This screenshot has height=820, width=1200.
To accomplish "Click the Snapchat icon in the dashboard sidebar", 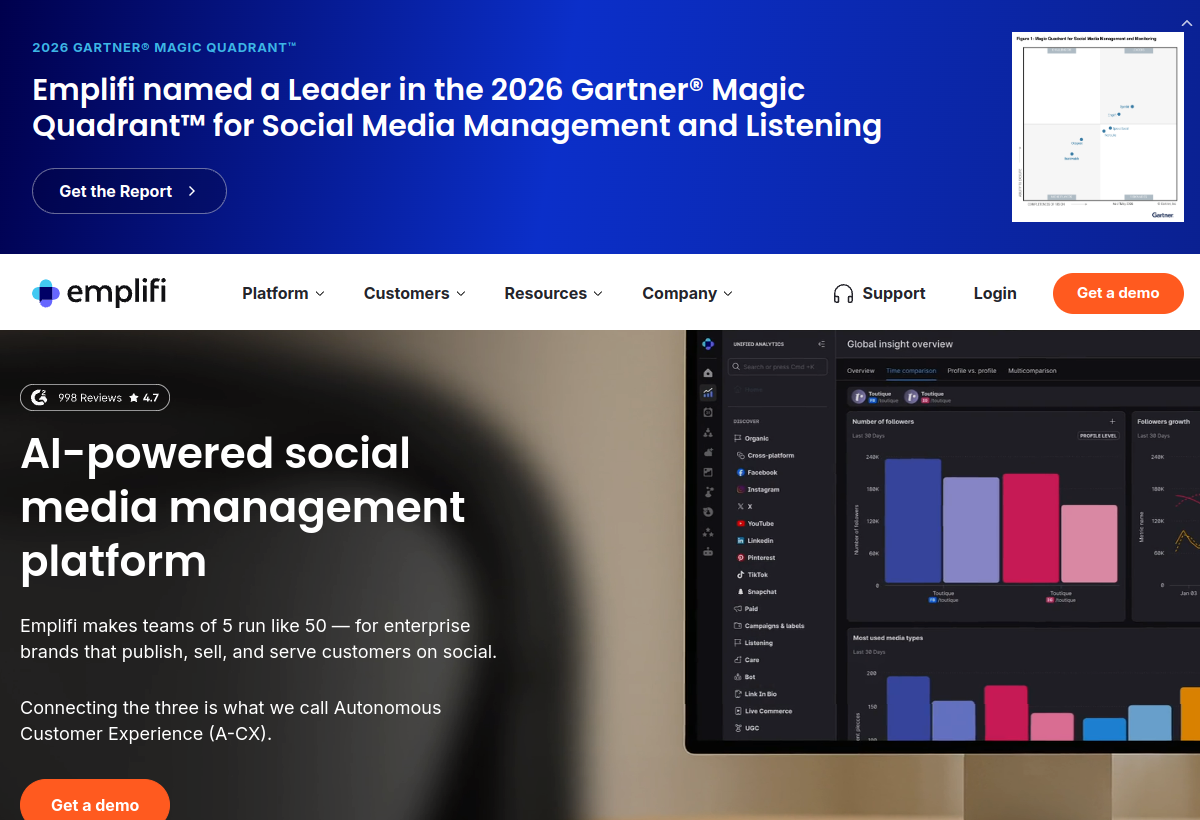I will point(740,591).
